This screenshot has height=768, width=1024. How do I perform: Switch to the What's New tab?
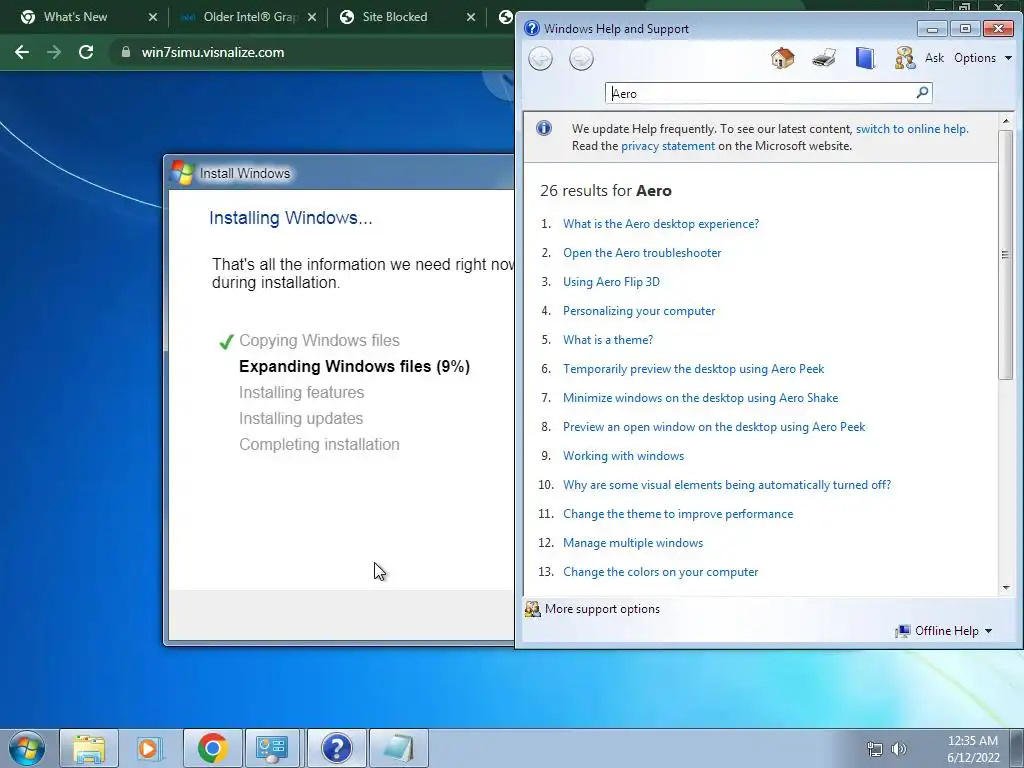point(75,17)
